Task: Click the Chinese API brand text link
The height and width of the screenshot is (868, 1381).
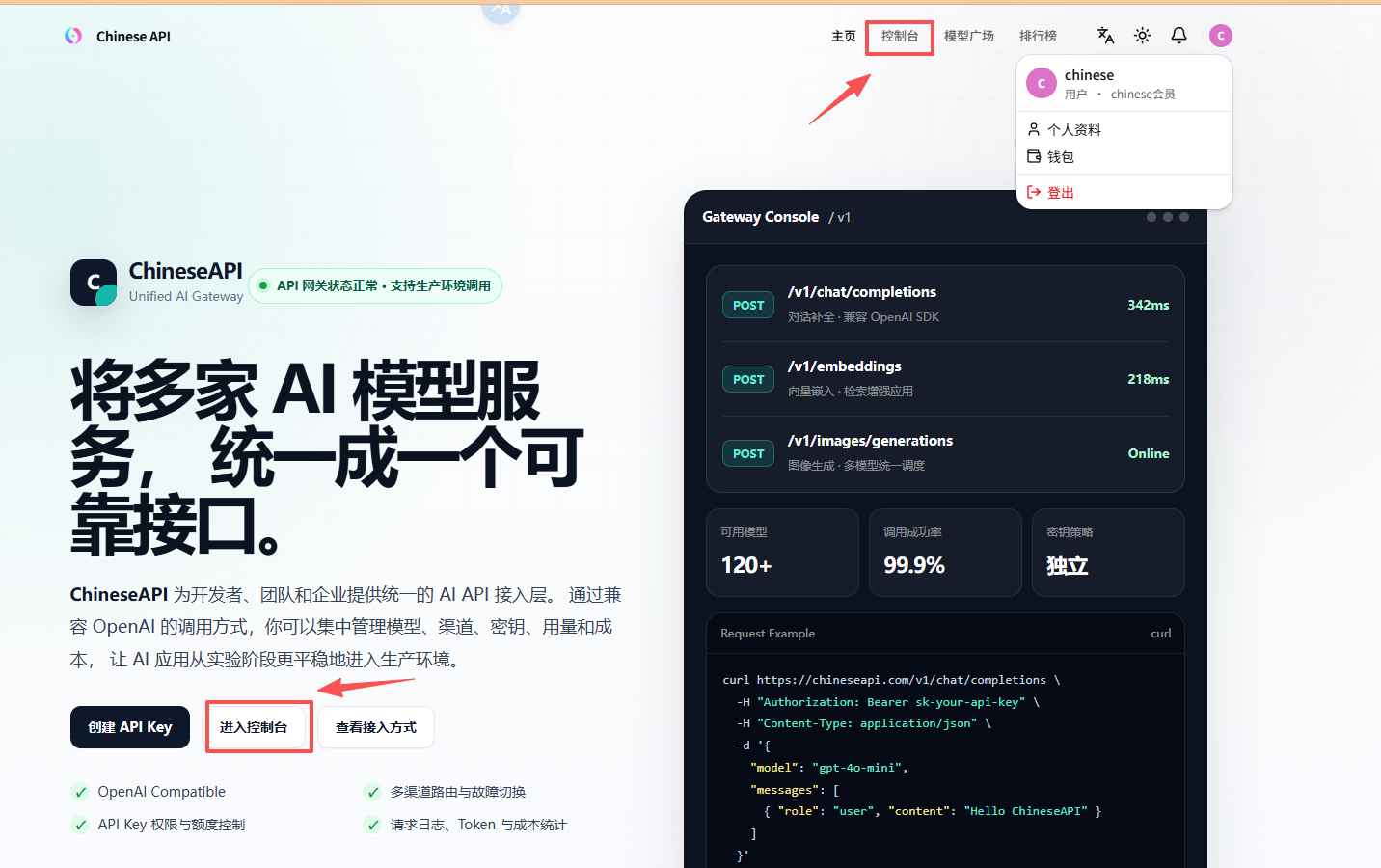Action: 133,37
